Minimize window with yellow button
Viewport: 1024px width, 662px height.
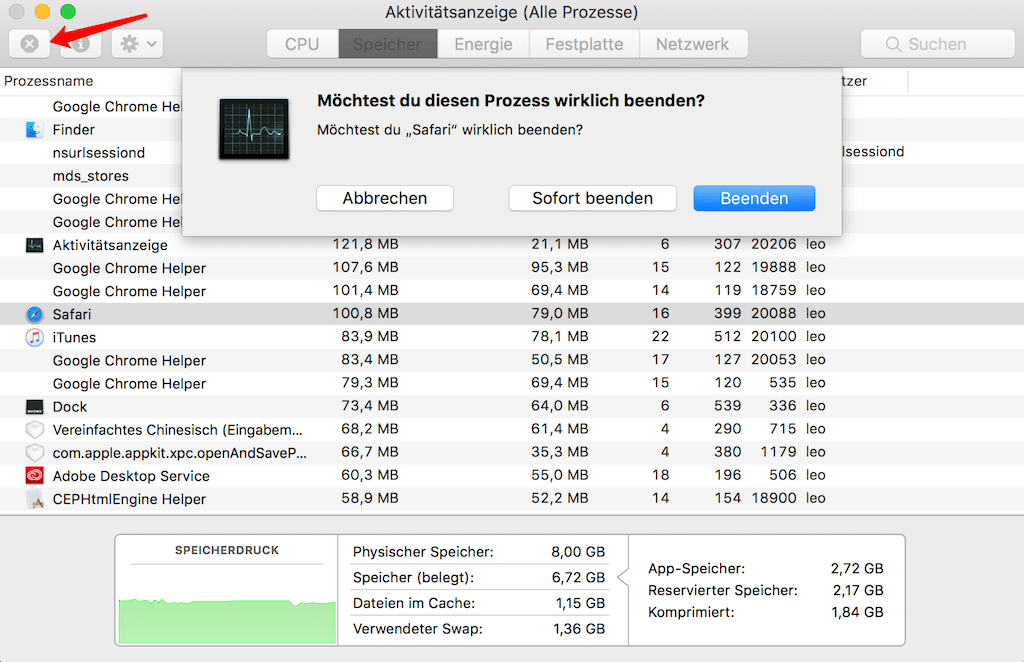(42, 11)
